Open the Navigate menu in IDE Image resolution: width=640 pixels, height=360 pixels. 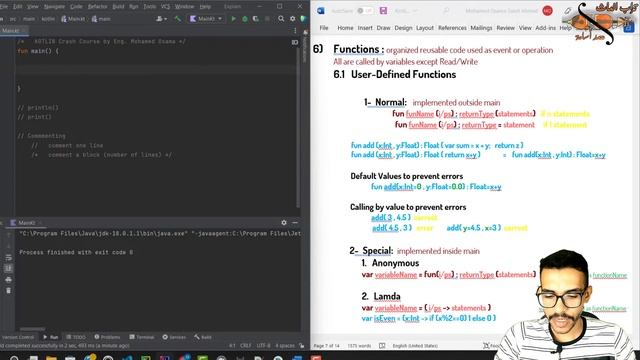click(54, 7)
